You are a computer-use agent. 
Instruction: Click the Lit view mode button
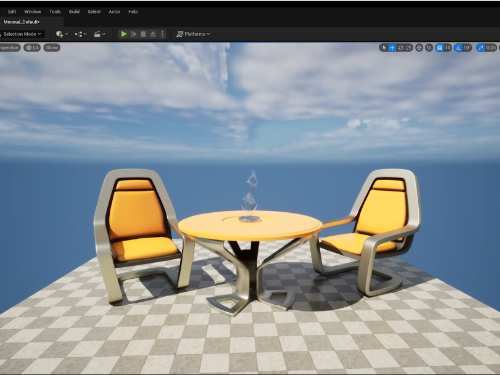32,48
